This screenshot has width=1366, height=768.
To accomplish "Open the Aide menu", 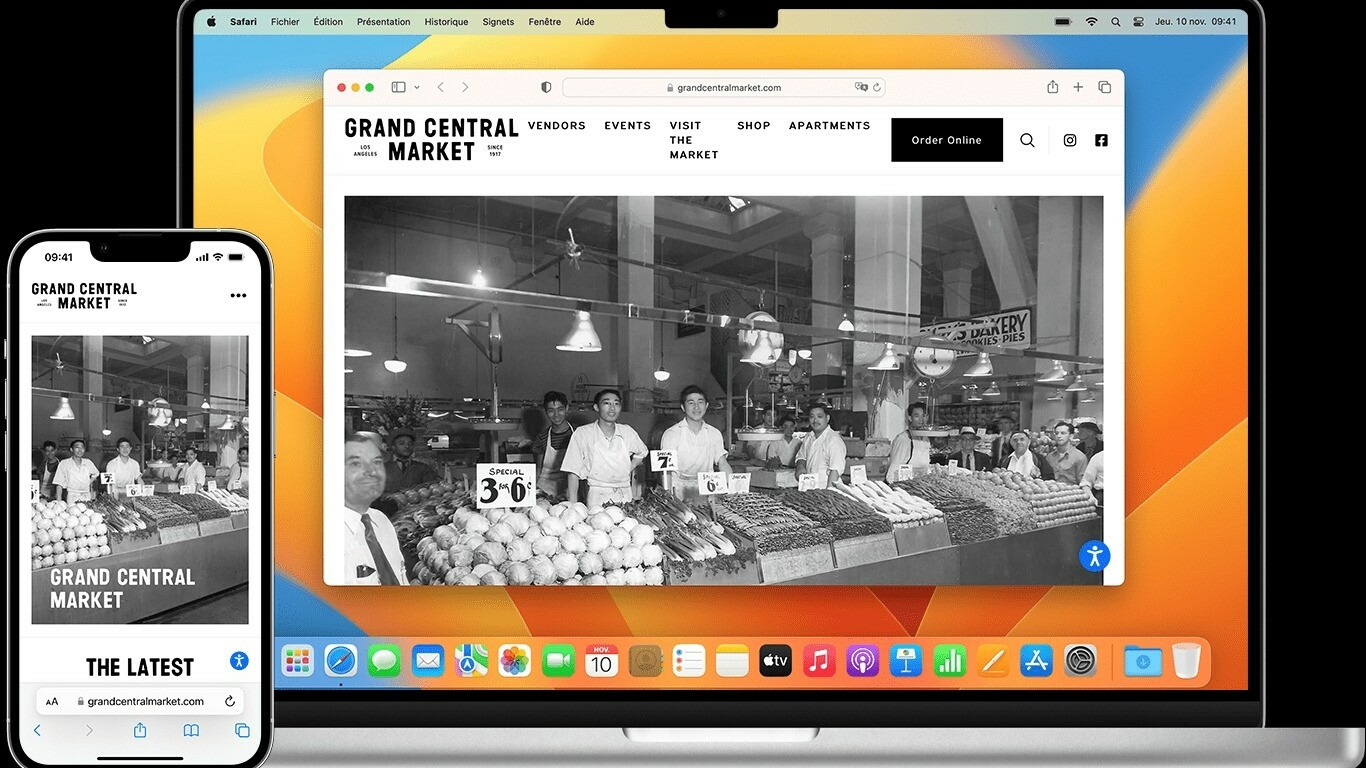I will point(585,21).
